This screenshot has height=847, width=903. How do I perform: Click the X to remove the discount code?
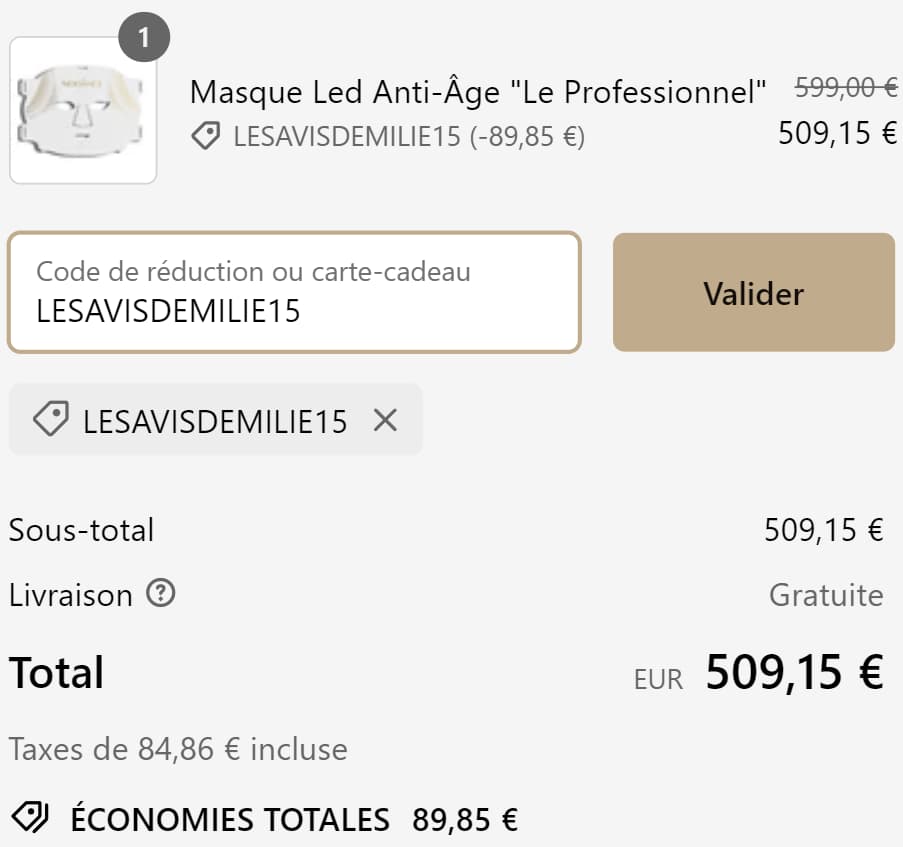(x=386, y=420)
